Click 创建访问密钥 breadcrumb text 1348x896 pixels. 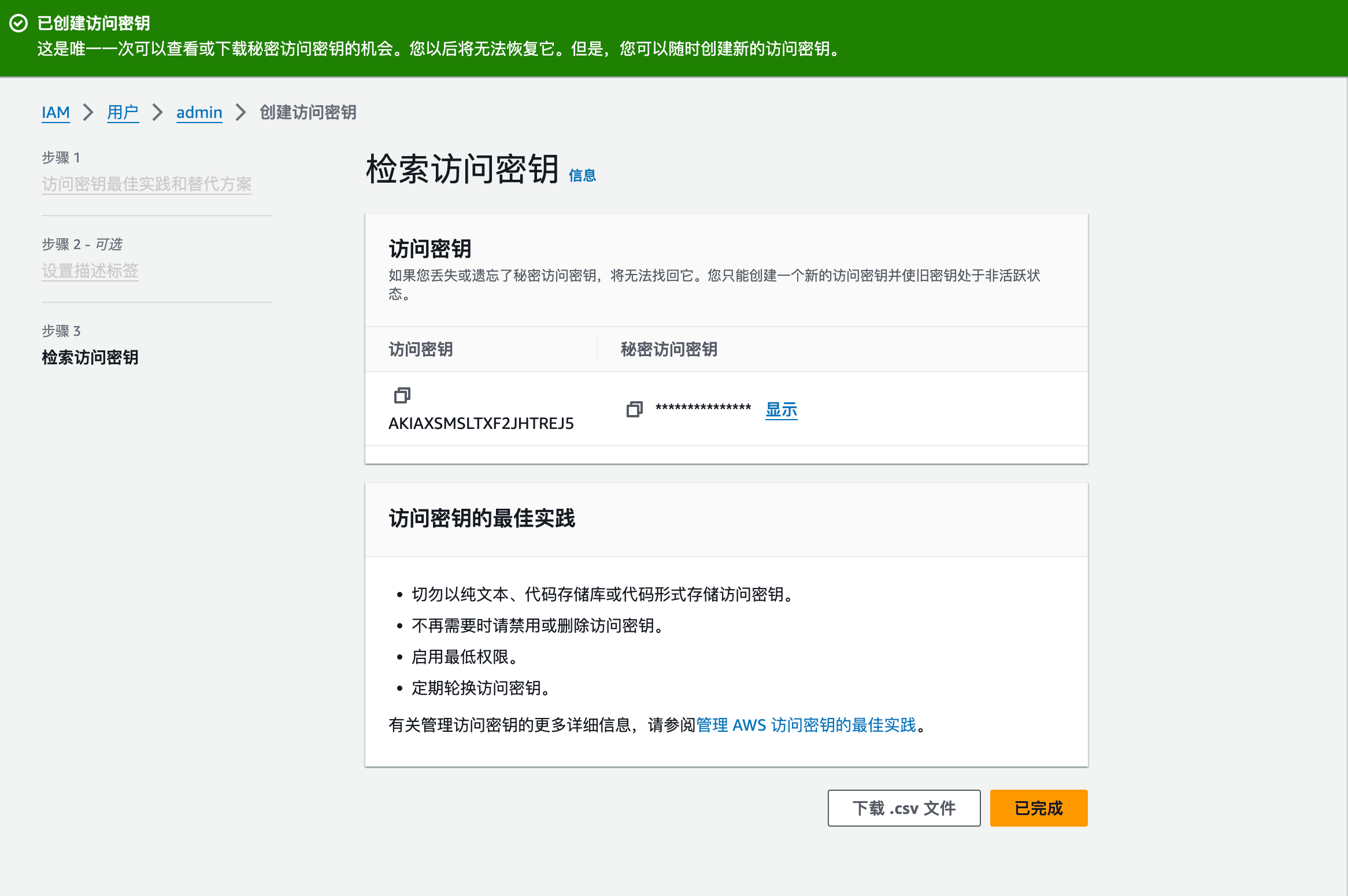coord(308,112)
